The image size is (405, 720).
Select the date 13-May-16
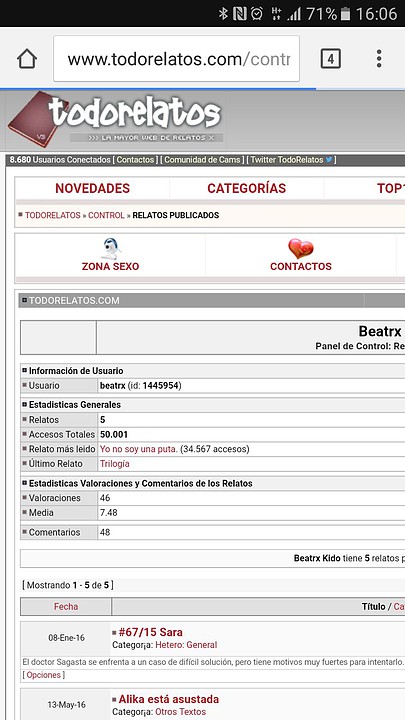66,704
